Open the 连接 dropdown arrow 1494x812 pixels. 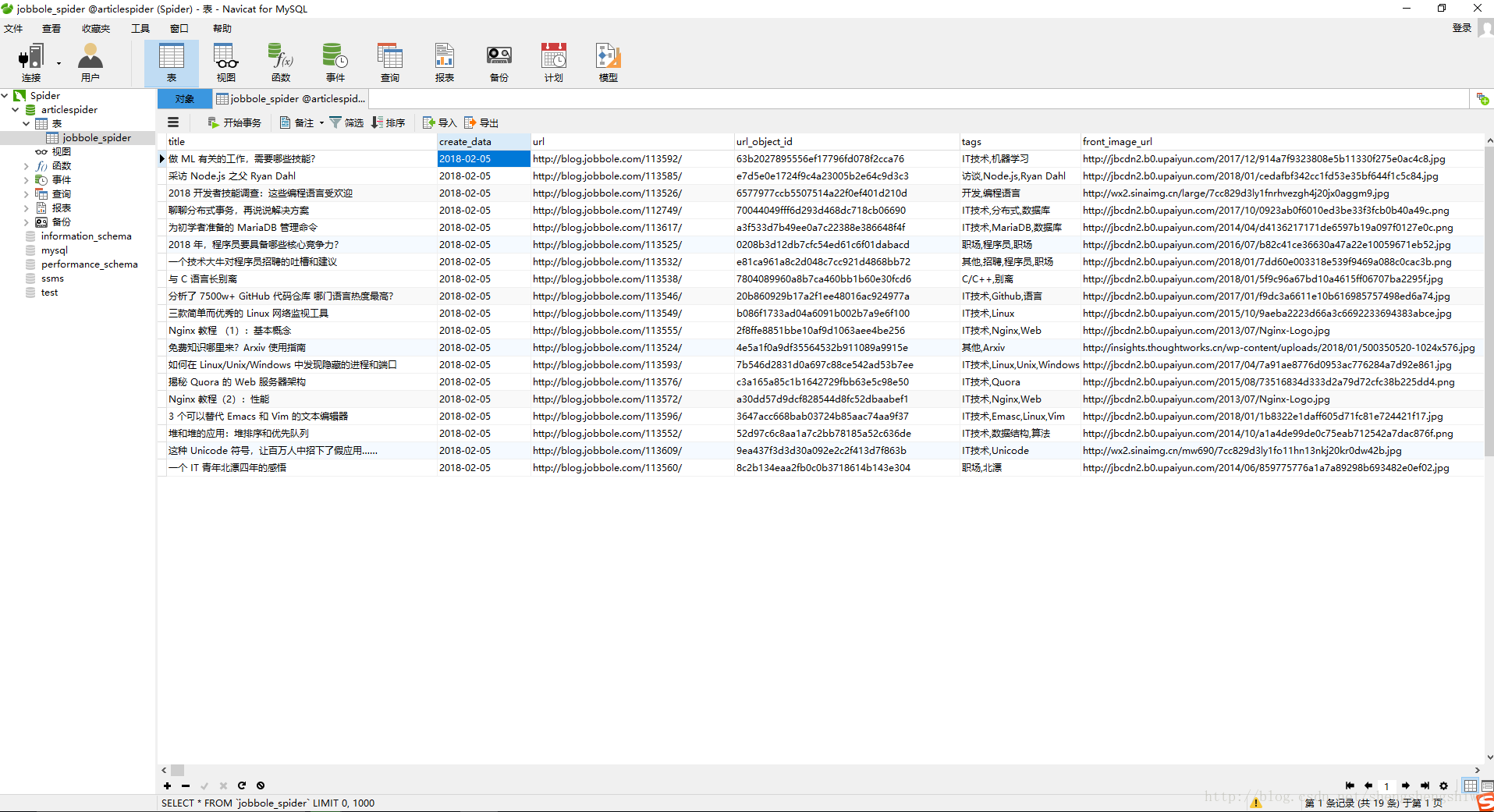click(59, 64)
